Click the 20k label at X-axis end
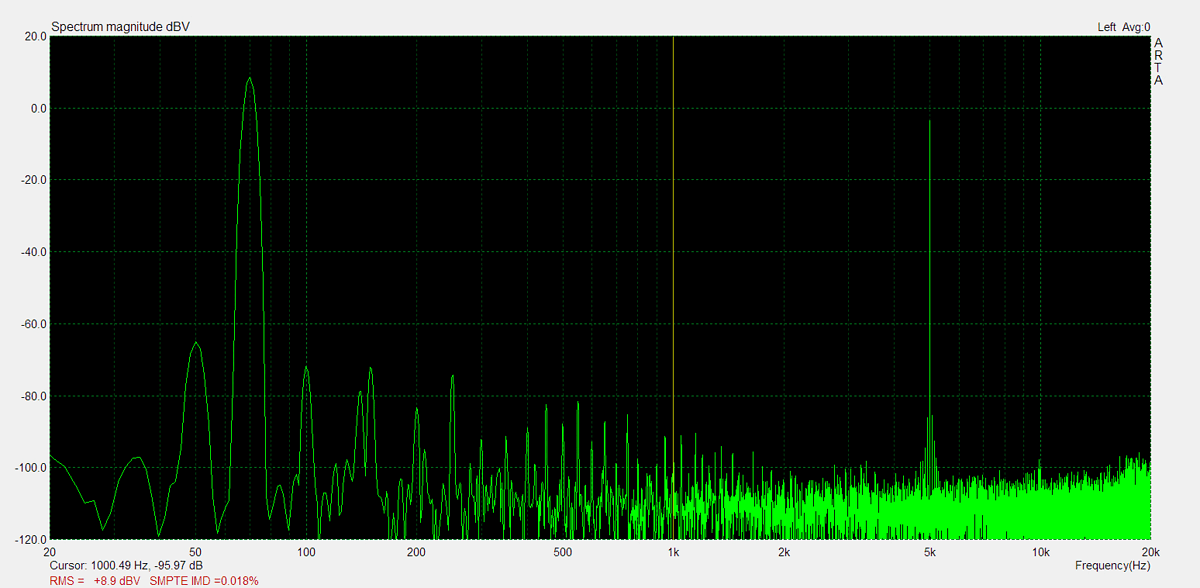Image resolution: width=1200 pixels, height=588 pixels. (x=1150, y=552)
